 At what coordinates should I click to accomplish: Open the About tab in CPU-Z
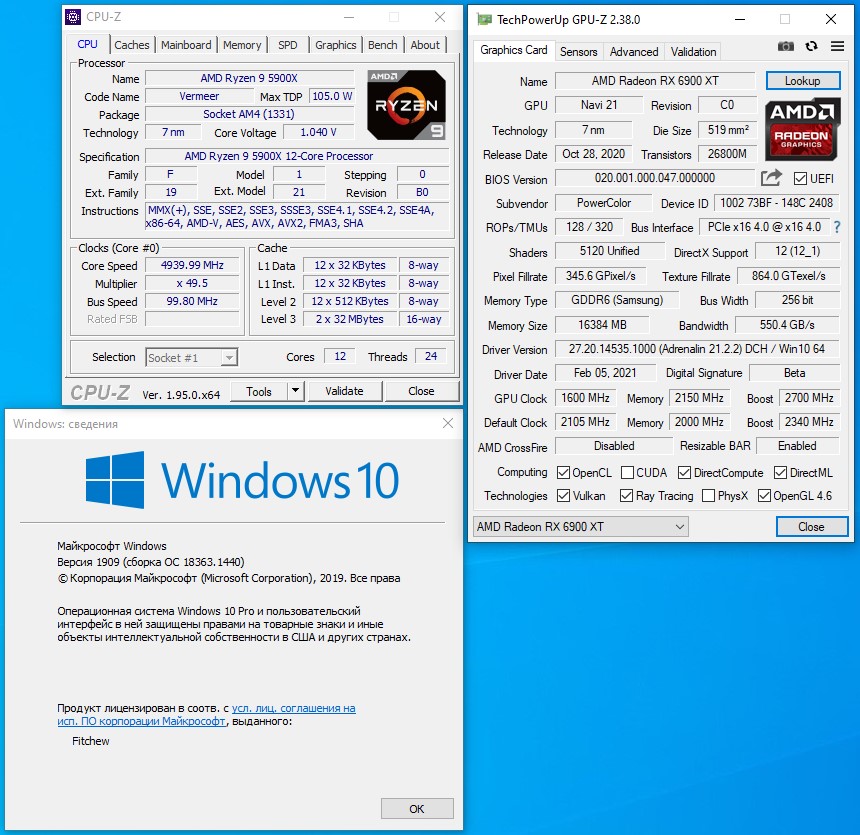point(425,45)
